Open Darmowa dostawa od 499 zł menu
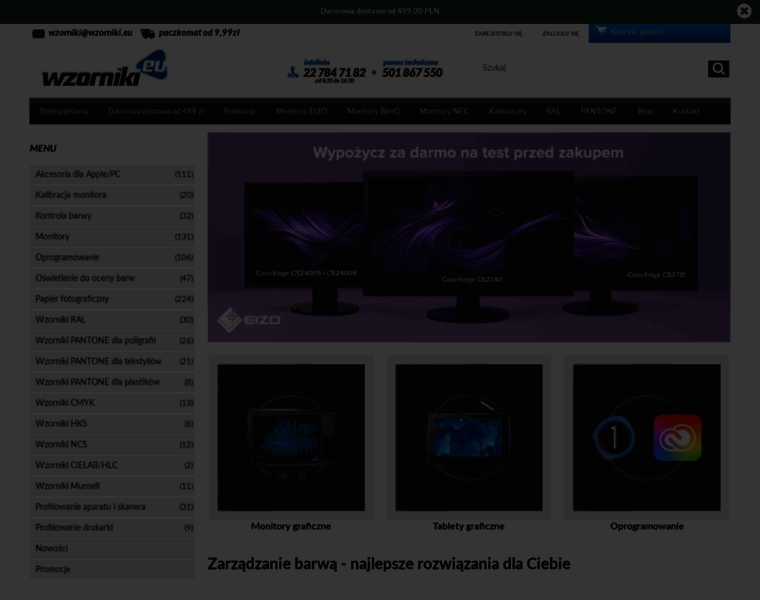This screenshot has height=600, width=760. (x=156, y=111)
